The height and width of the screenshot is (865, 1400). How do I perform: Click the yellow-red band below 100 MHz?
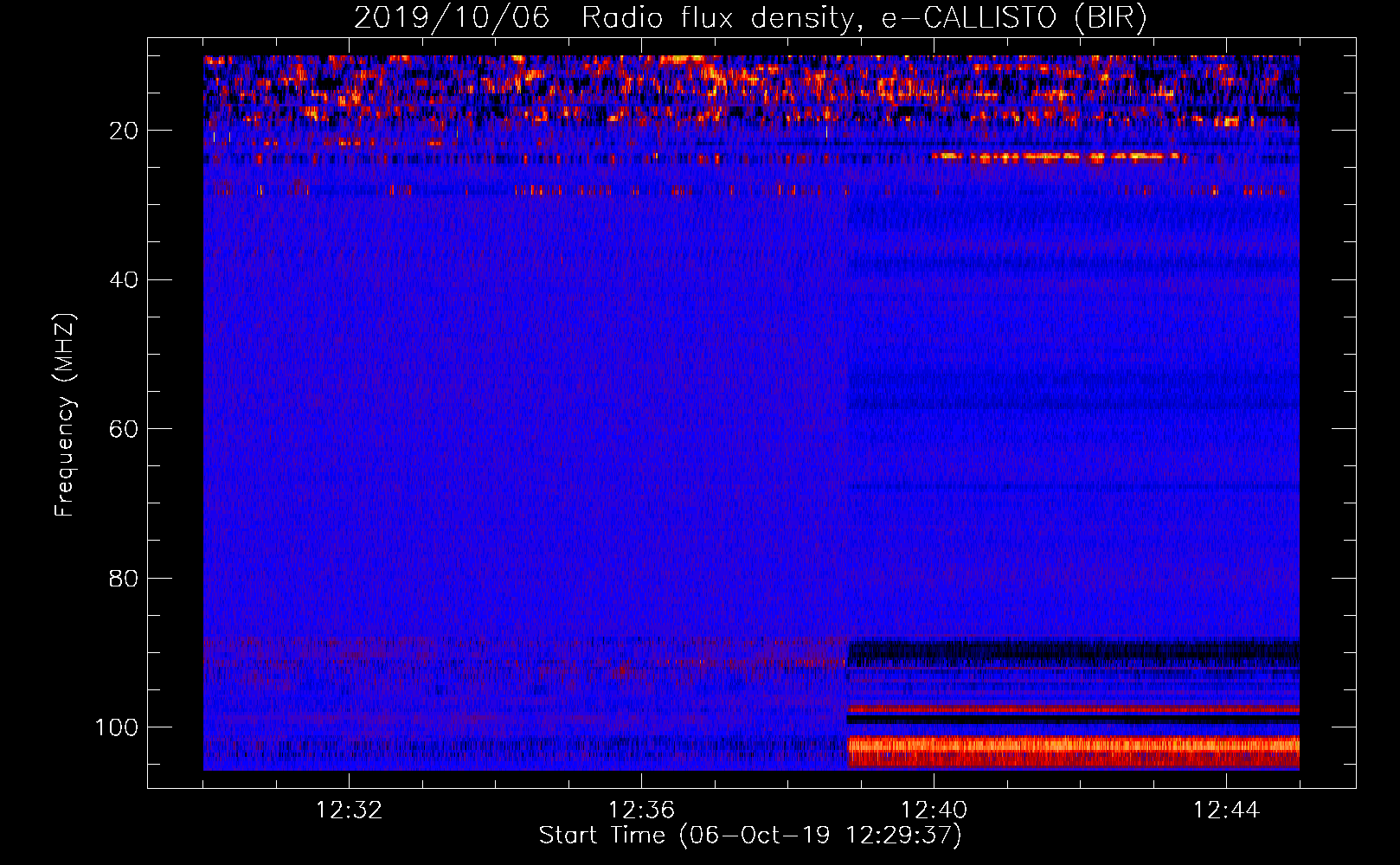point(1074,751)
